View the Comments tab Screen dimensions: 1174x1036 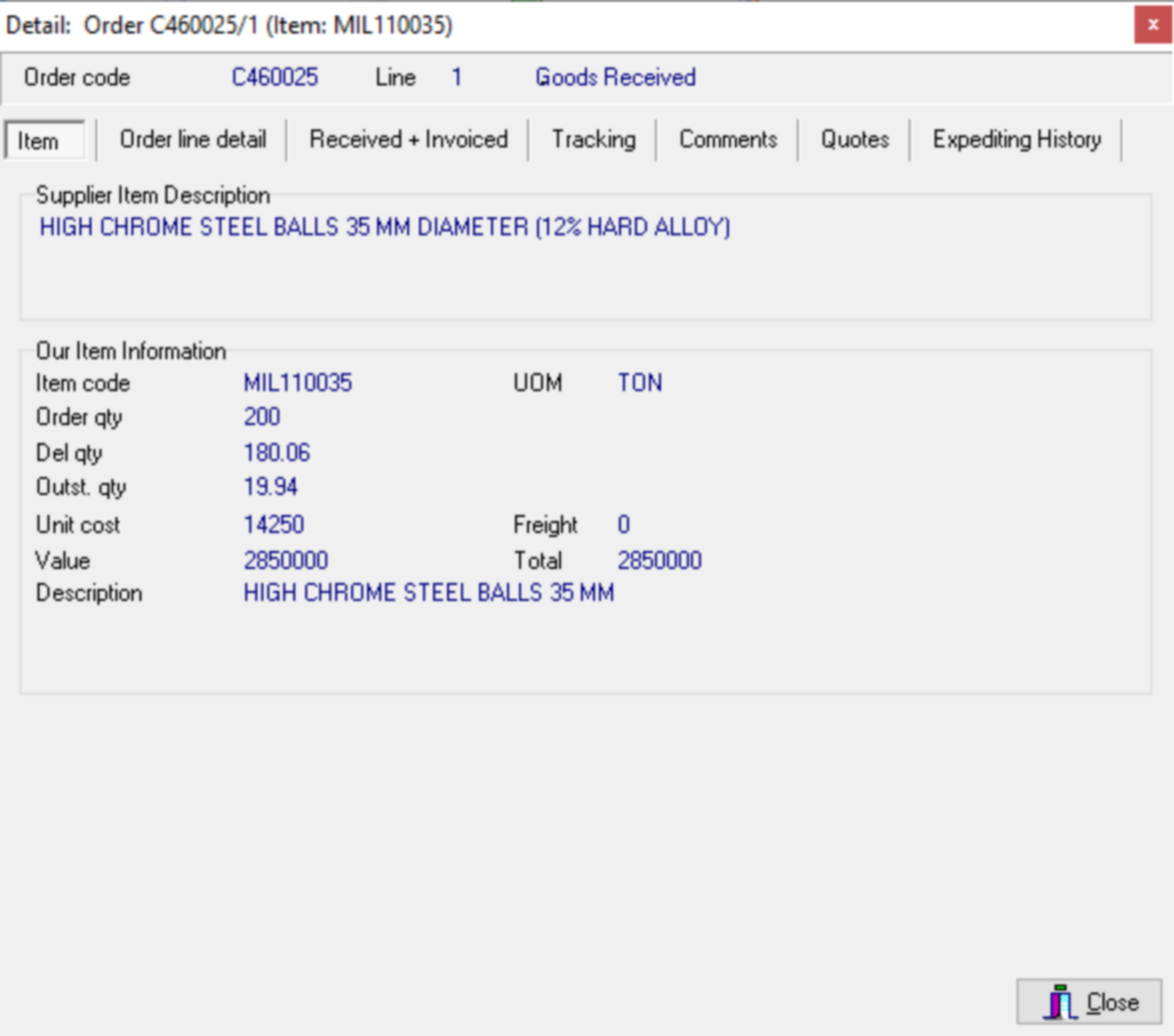point(728,140)
